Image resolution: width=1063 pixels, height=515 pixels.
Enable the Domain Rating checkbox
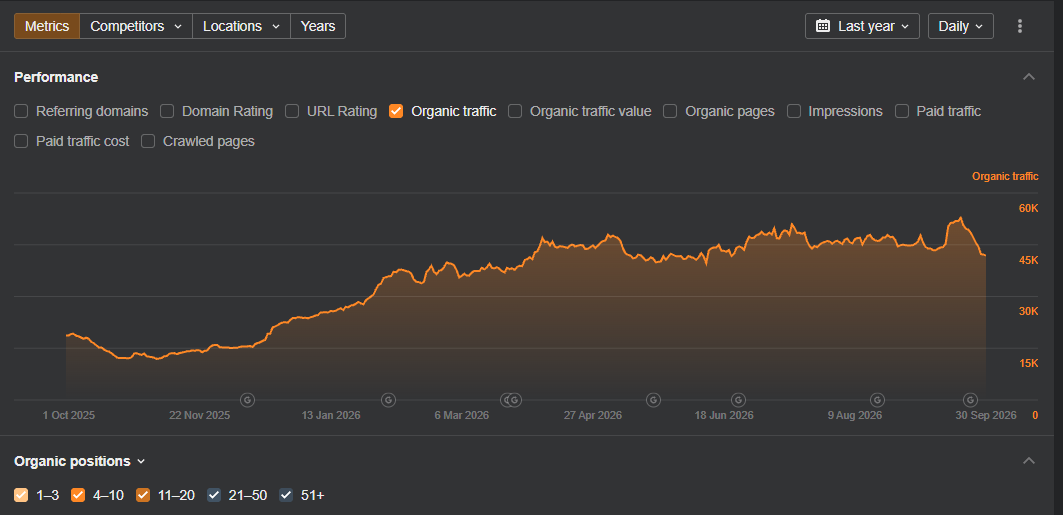coord(167,111)
